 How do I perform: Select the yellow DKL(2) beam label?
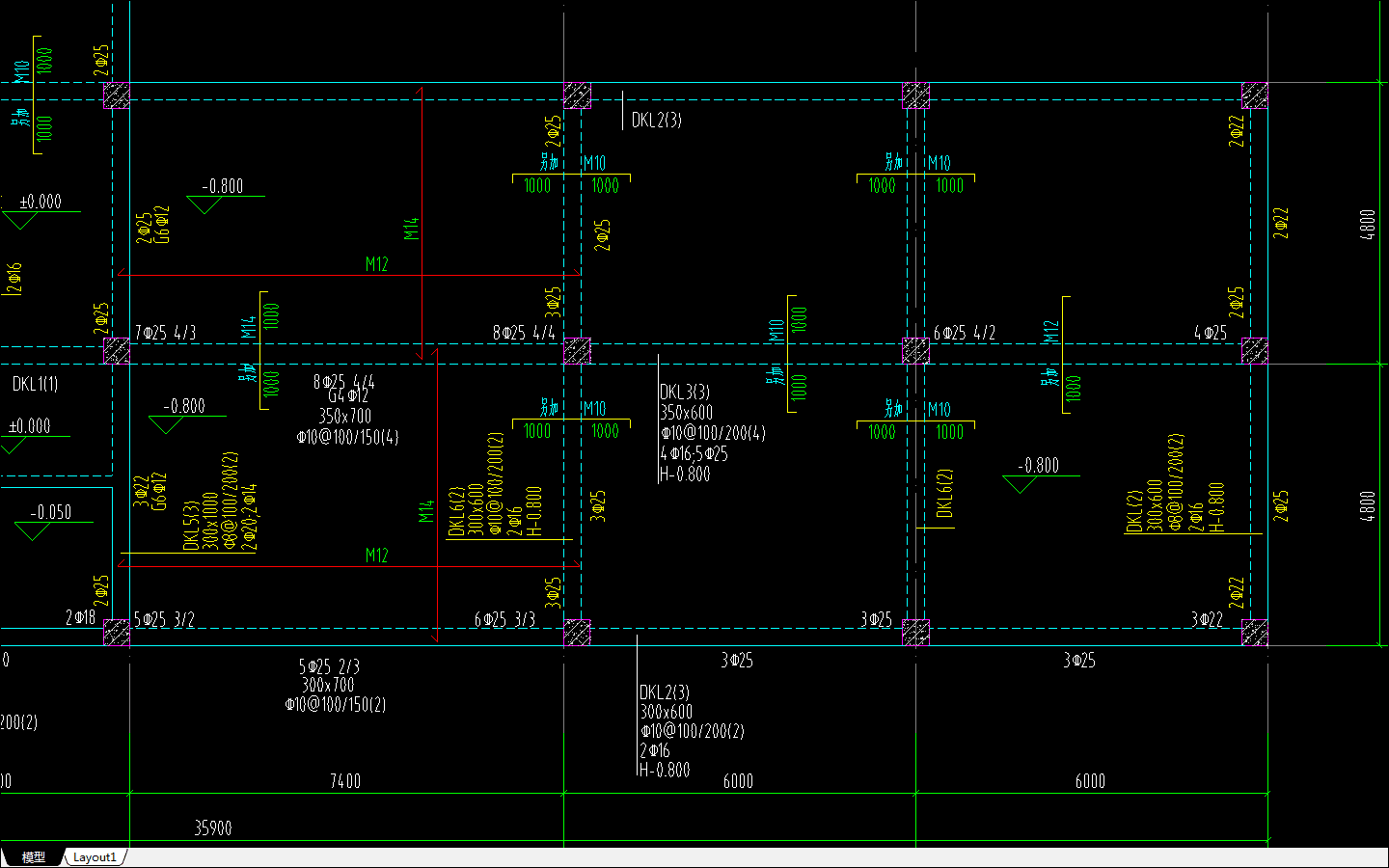click(1134, 511)
